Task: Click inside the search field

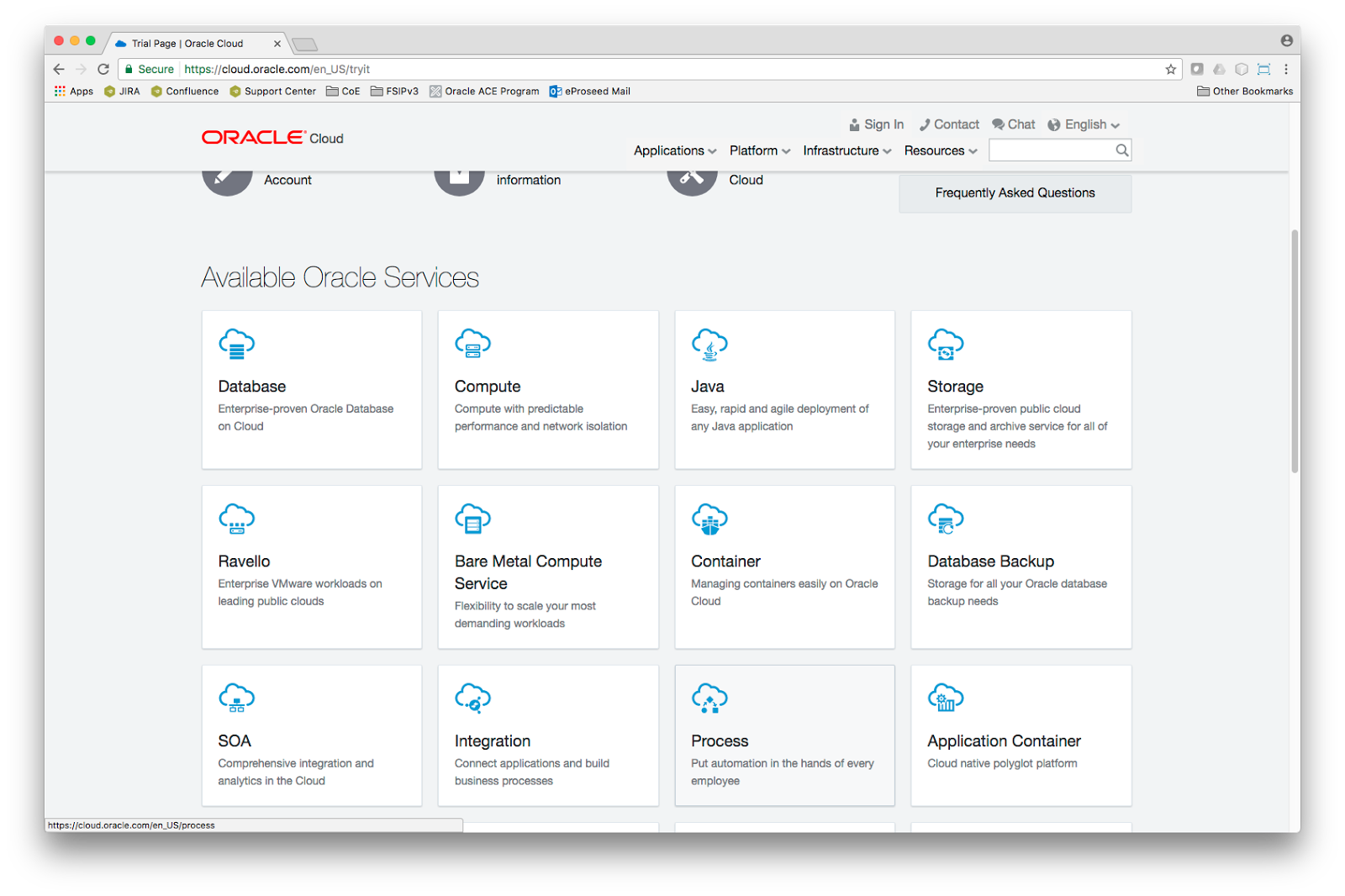Action: coord(1051,150)
